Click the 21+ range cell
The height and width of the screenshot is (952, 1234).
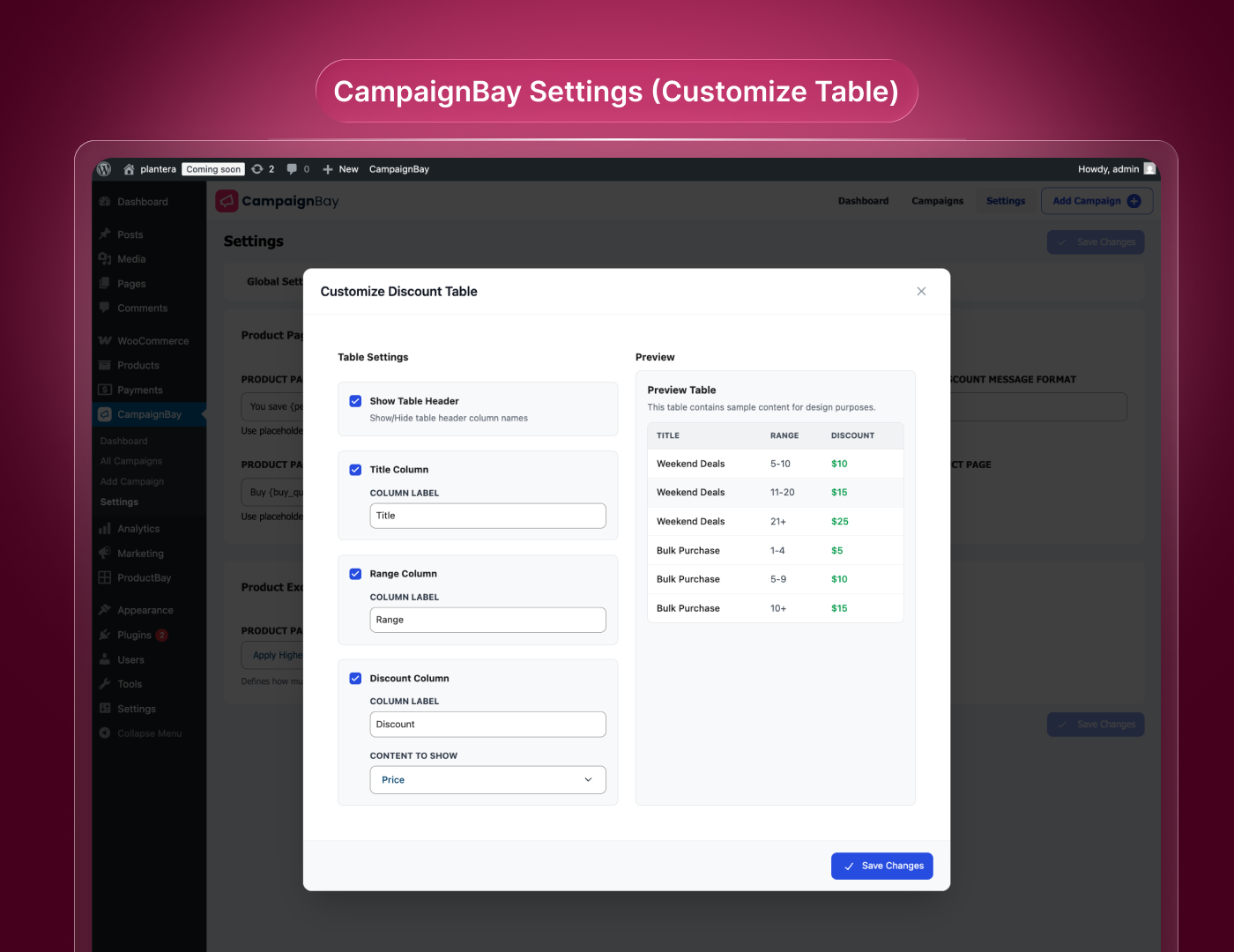778,522
